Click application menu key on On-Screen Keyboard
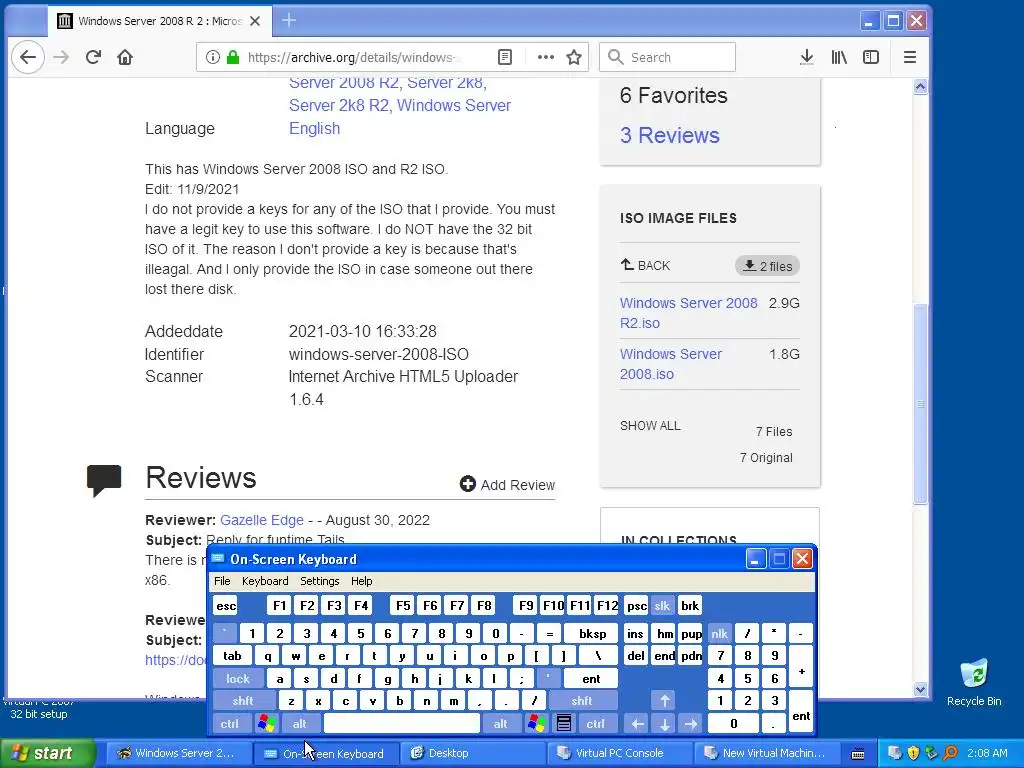Image resolution: width=1024 pixels, height=768 pixels. pos(564,724)
